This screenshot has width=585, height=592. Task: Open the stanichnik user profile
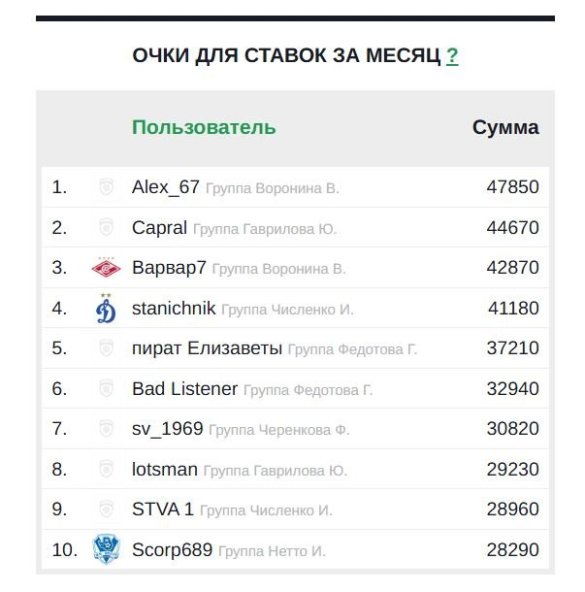click(x=174, y=308)
